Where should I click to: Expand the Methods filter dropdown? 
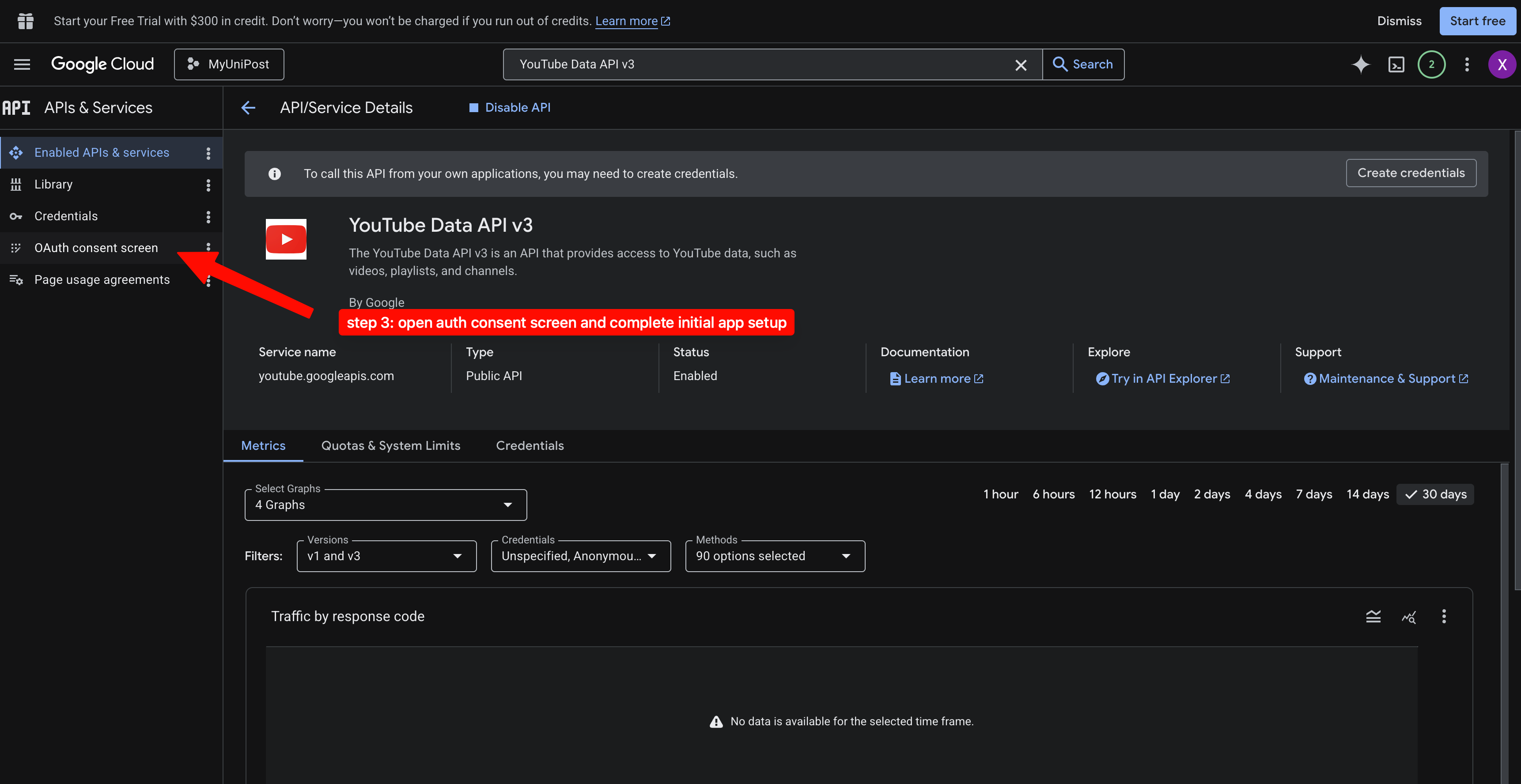tap(775, 556)
